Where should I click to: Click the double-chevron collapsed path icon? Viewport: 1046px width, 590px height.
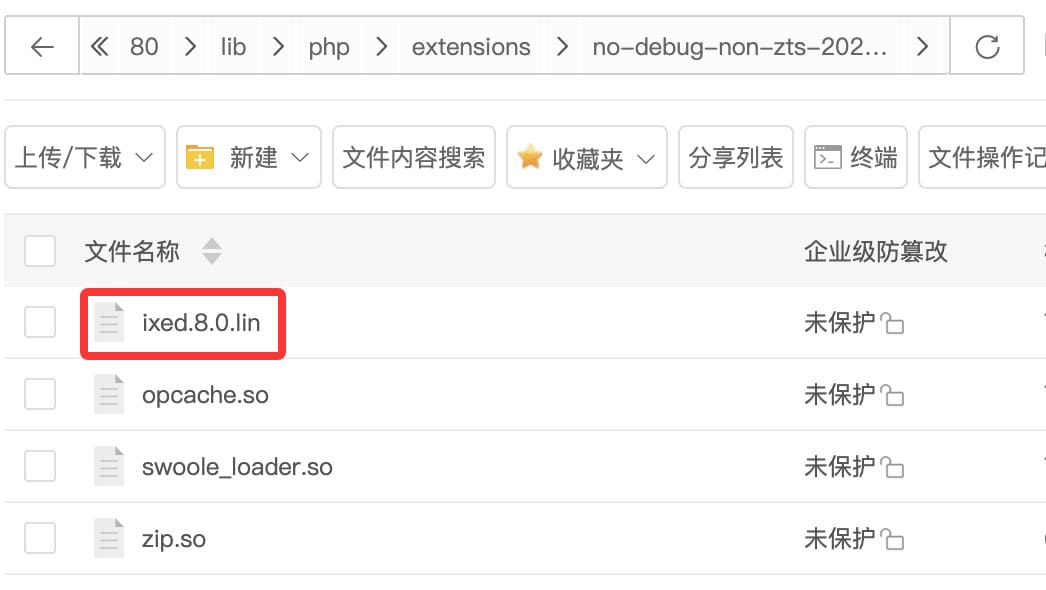tap(99, 47)
